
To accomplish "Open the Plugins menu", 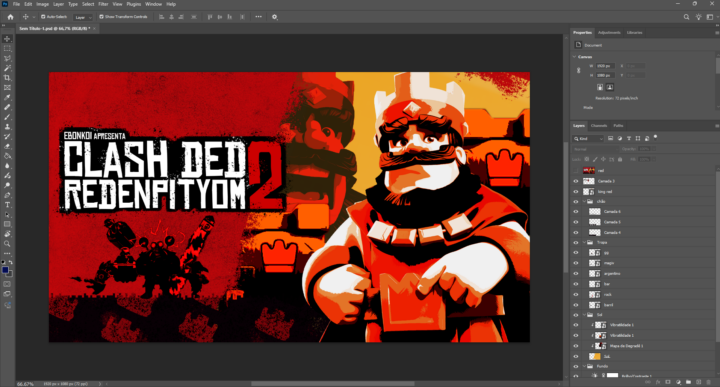I will tap(134, 4).
